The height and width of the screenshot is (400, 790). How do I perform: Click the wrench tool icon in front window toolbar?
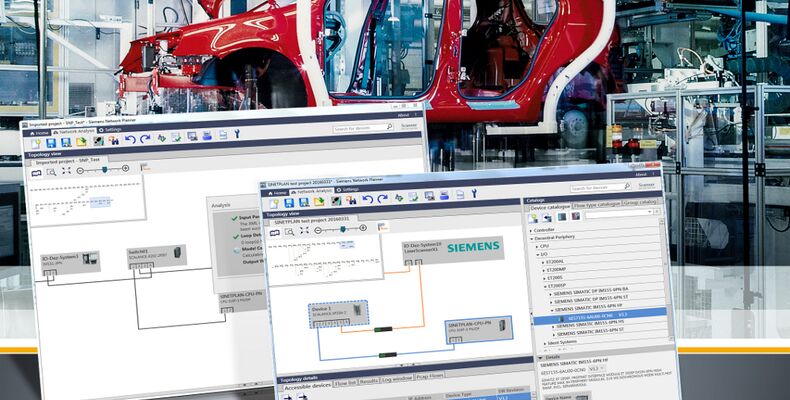(473, 194)
